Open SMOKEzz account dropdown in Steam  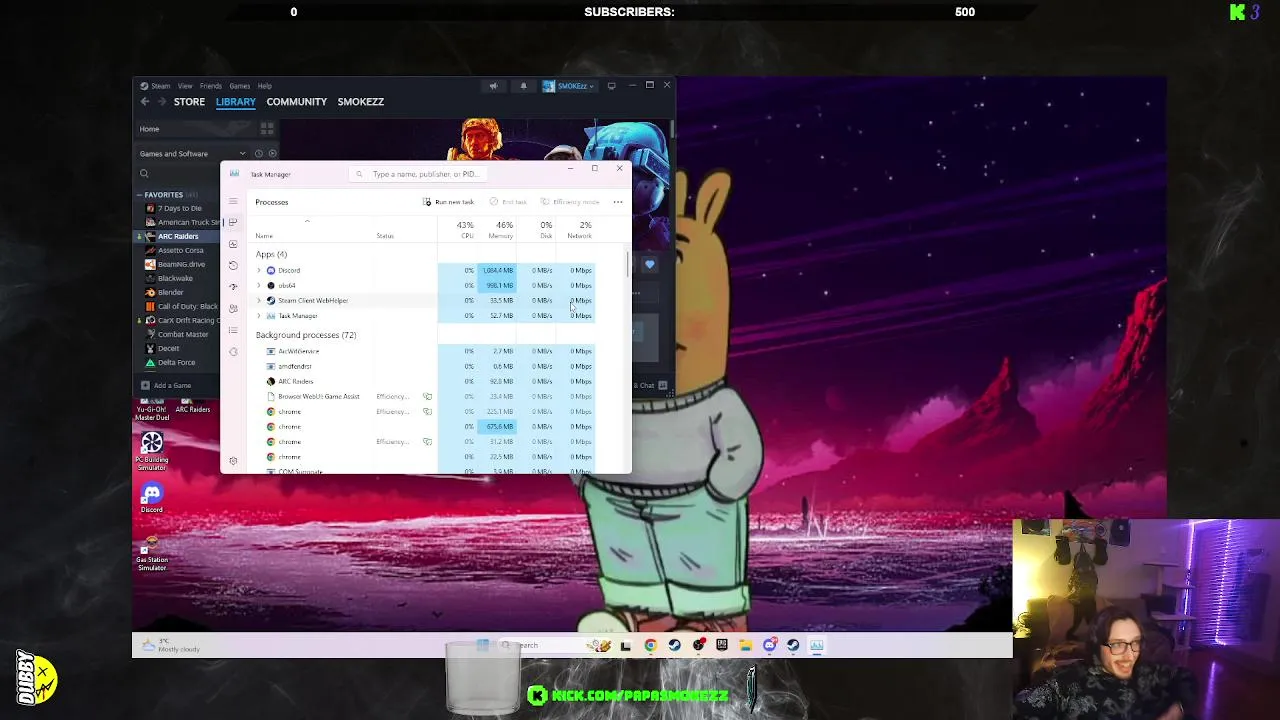coord(568,86)
